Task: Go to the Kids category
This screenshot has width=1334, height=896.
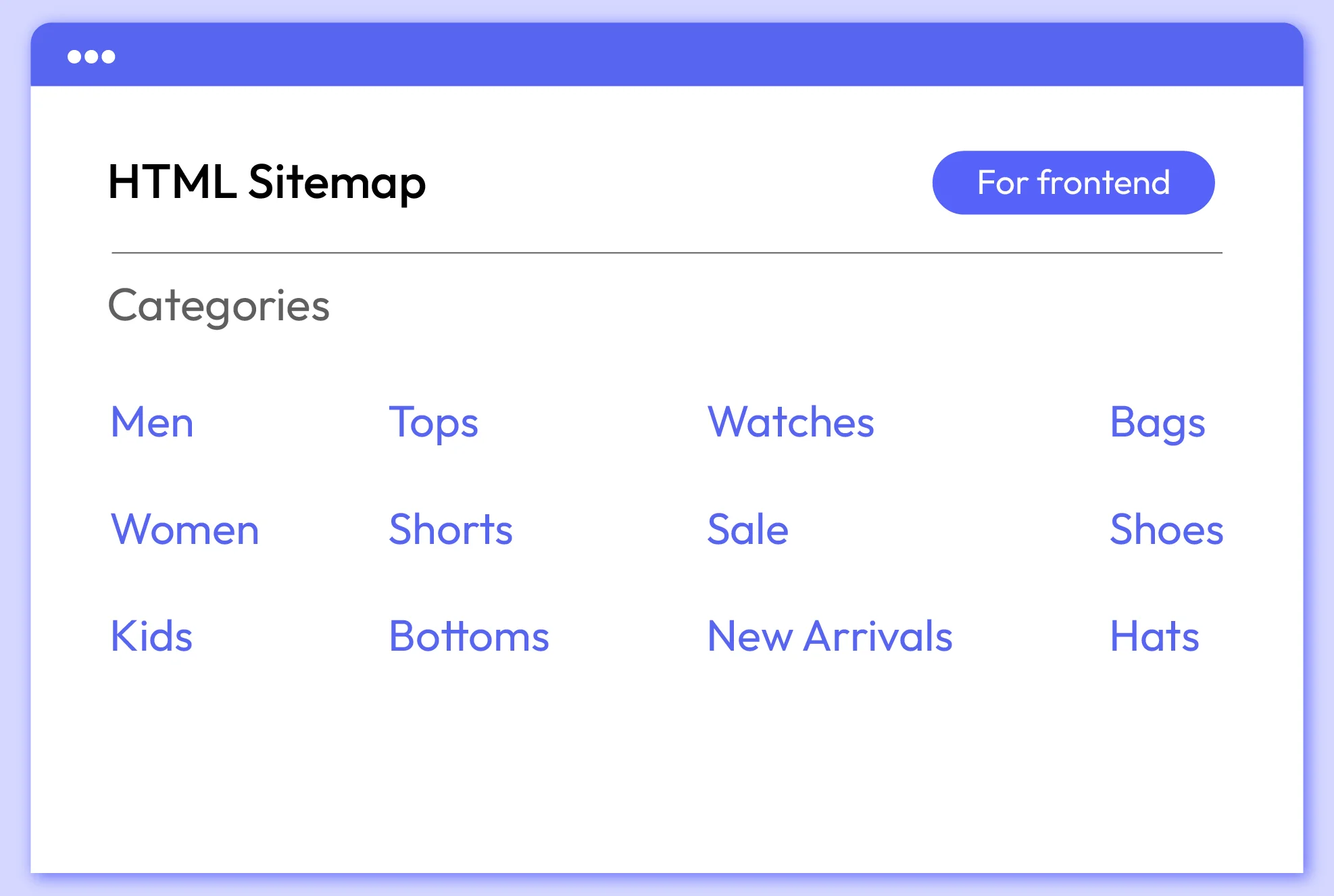Action: (x=151, y=636)
